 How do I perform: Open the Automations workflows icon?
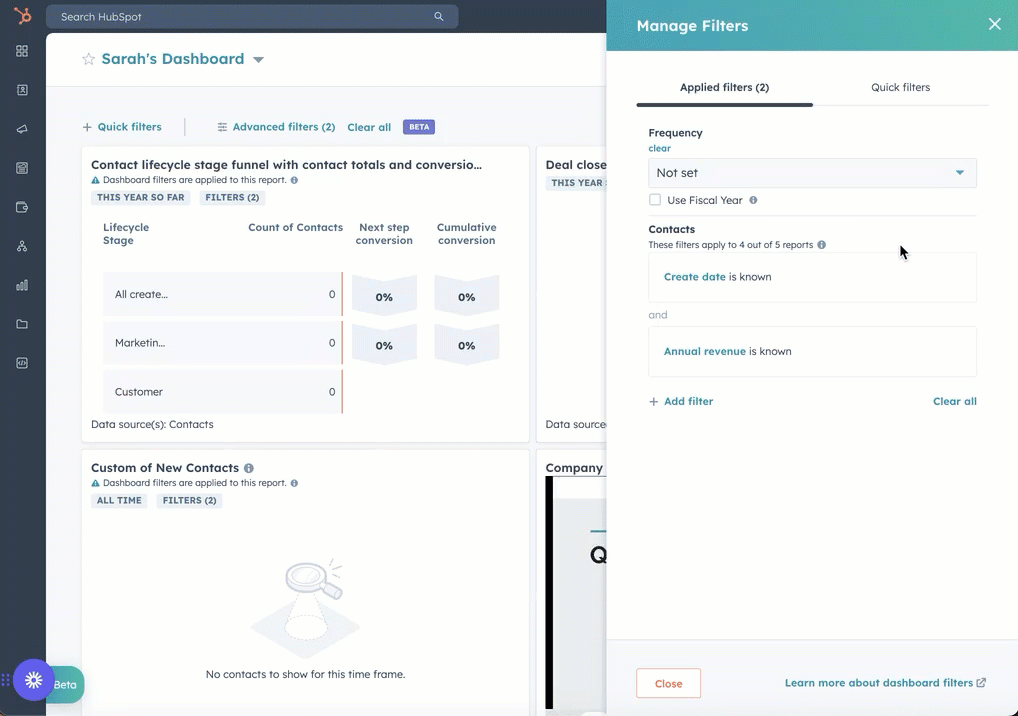point(21,245)
